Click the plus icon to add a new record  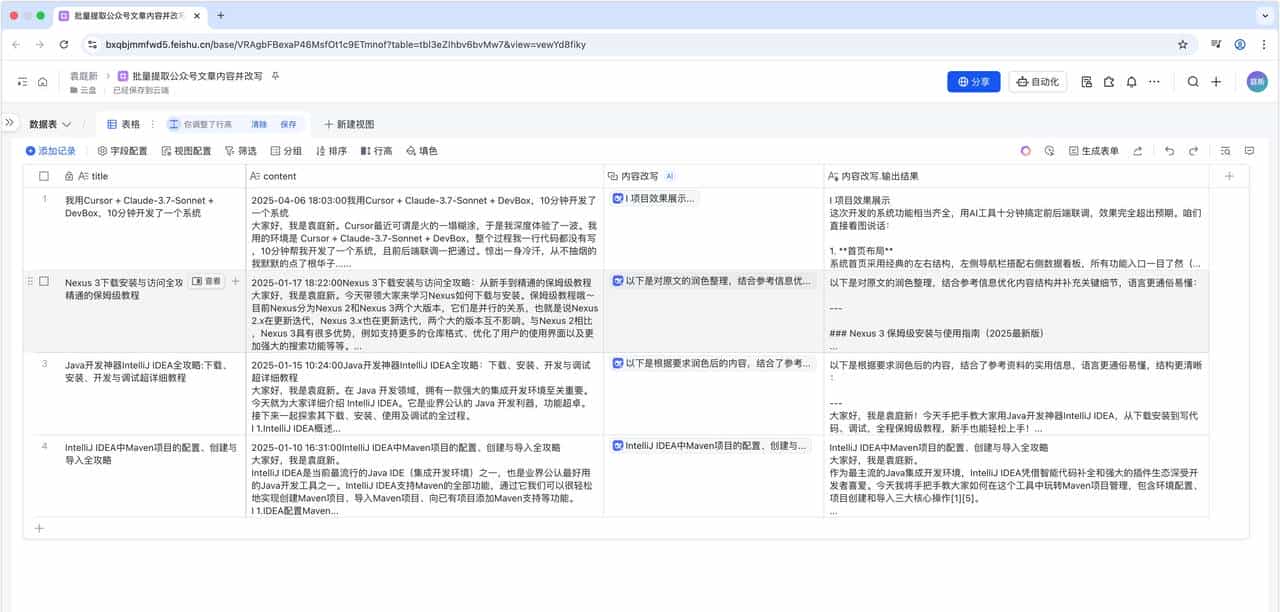39,527
